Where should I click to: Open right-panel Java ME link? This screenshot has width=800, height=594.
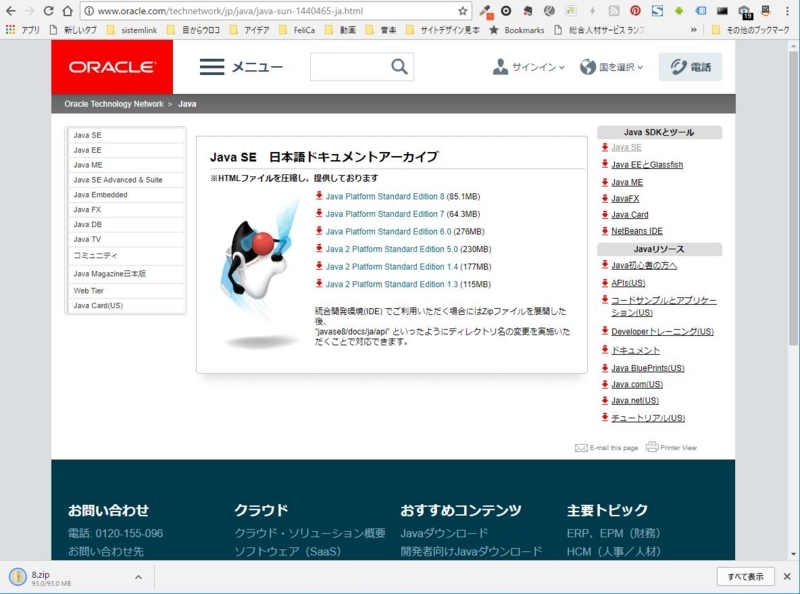click(x=627, y=182)
